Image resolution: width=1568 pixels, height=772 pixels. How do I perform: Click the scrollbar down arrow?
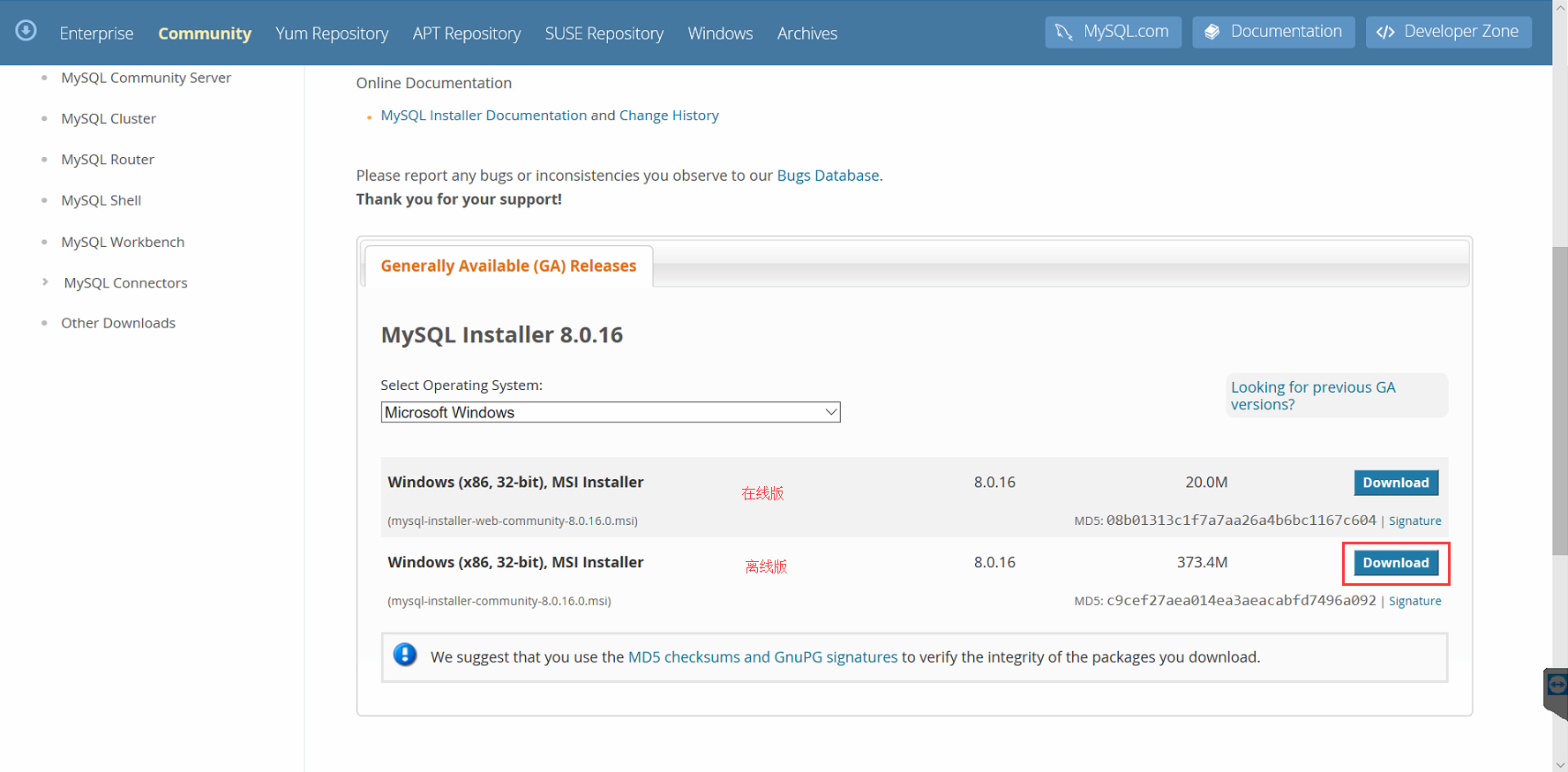click(1560, 764)
